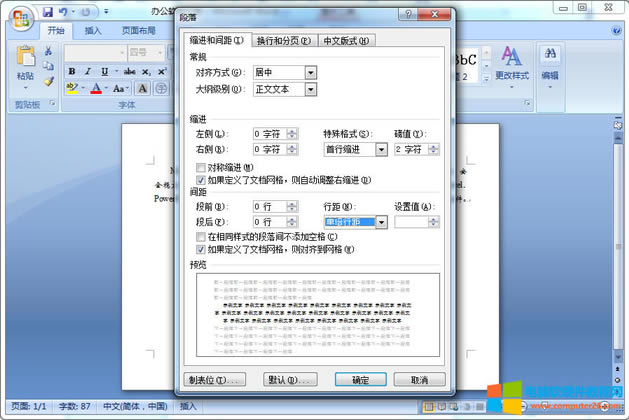Select the red font color button
Screen dimensions: 629x420
(95, 89)
